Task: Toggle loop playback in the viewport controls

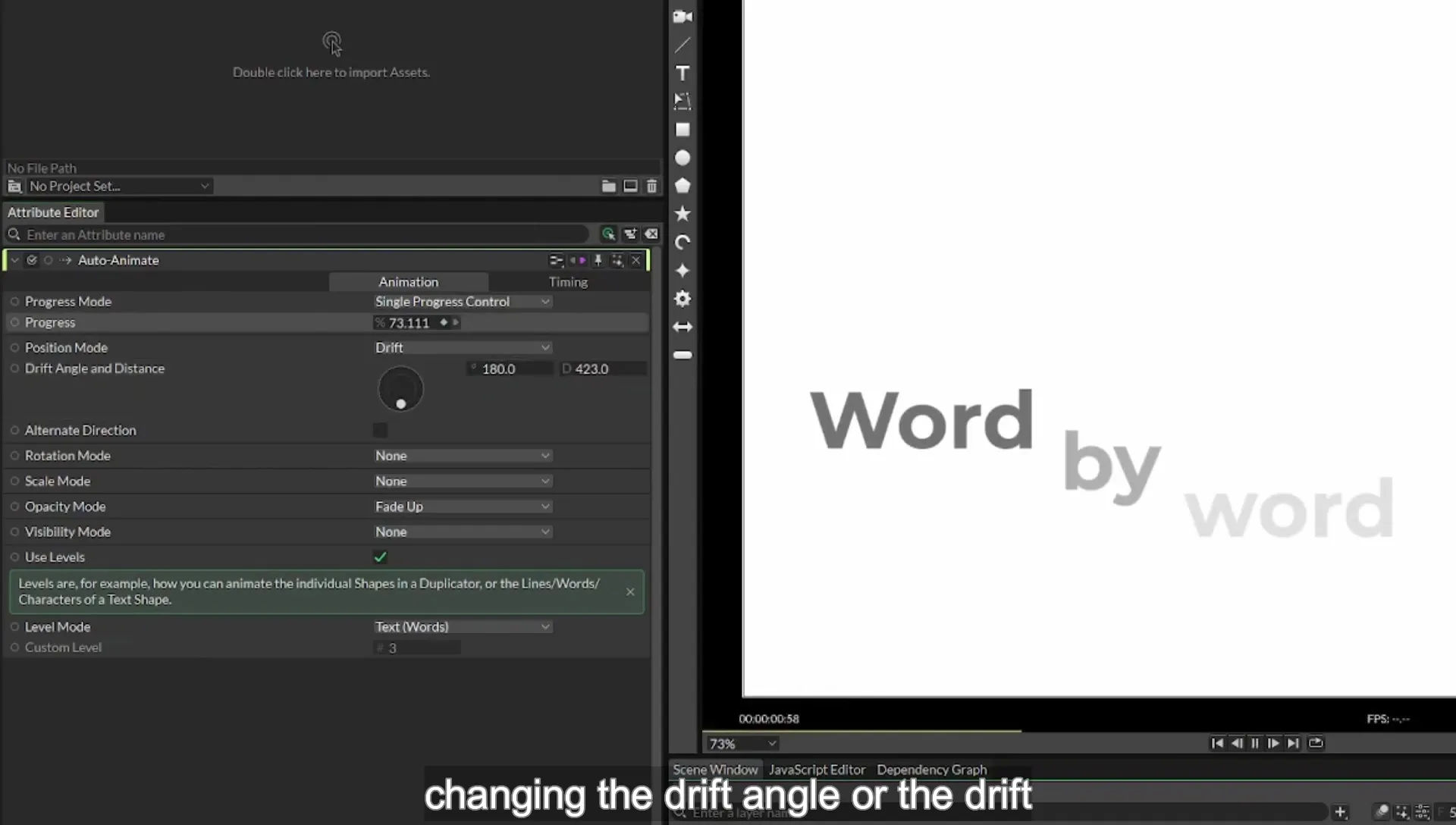Action: click(x=1316, y=743)
